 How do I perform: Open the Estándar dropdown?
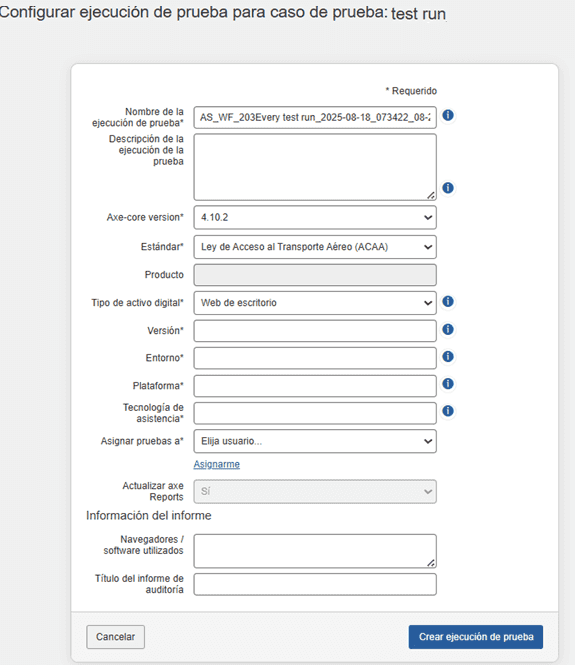tap(315, 247)
